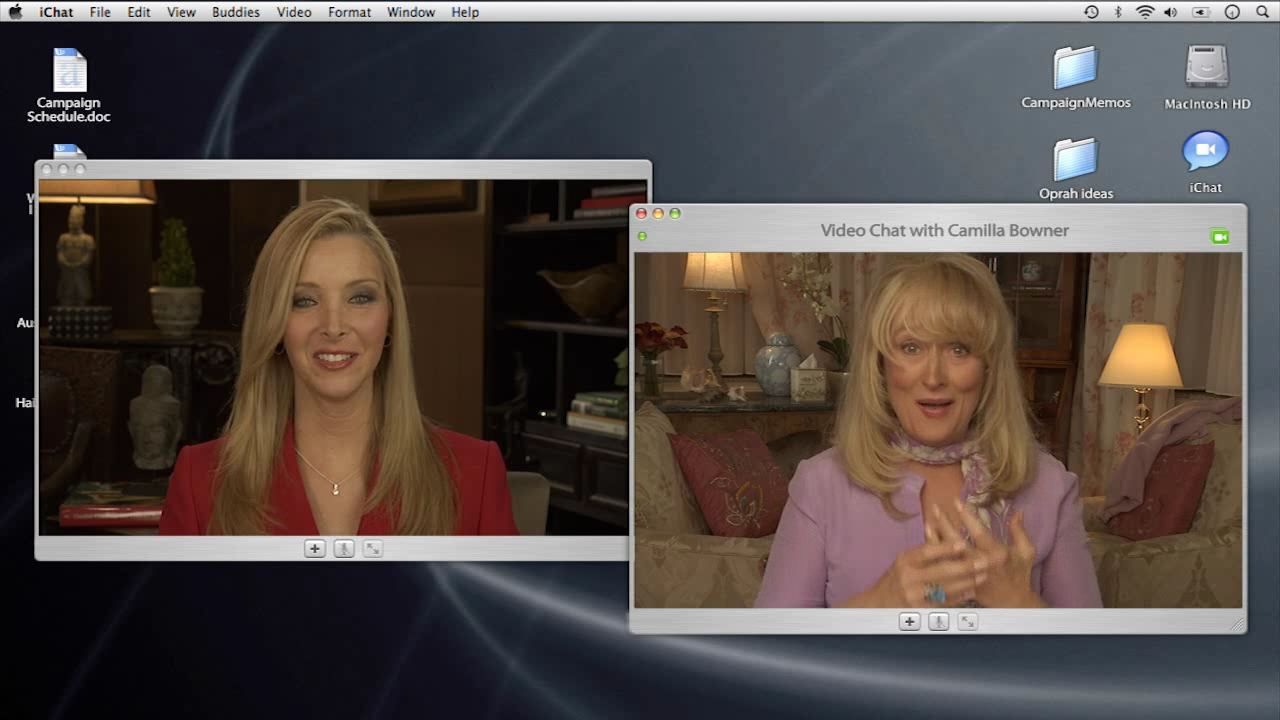Open the iChat application menu

pos(56,12)
